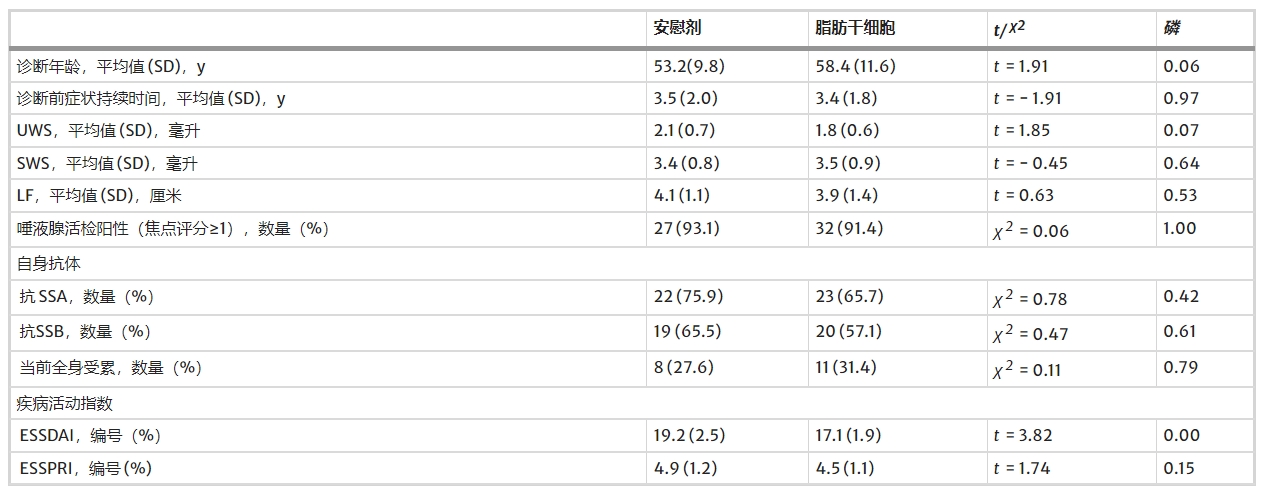Click the 自身抗体 section heading
This screenshot has height=494, width=1266.
pos(48,264)
